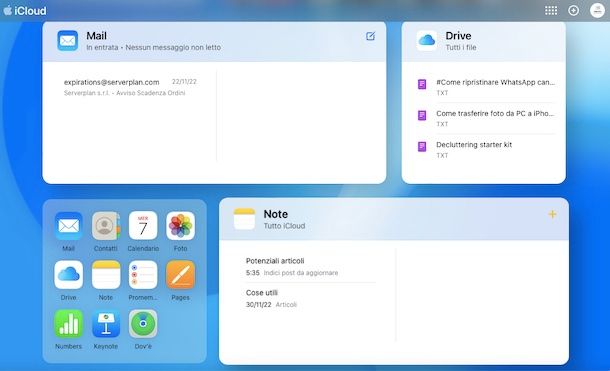610x371 pixels.
Task: Launch Promemoria from the app grid
Action: click(x=143, y=275)
